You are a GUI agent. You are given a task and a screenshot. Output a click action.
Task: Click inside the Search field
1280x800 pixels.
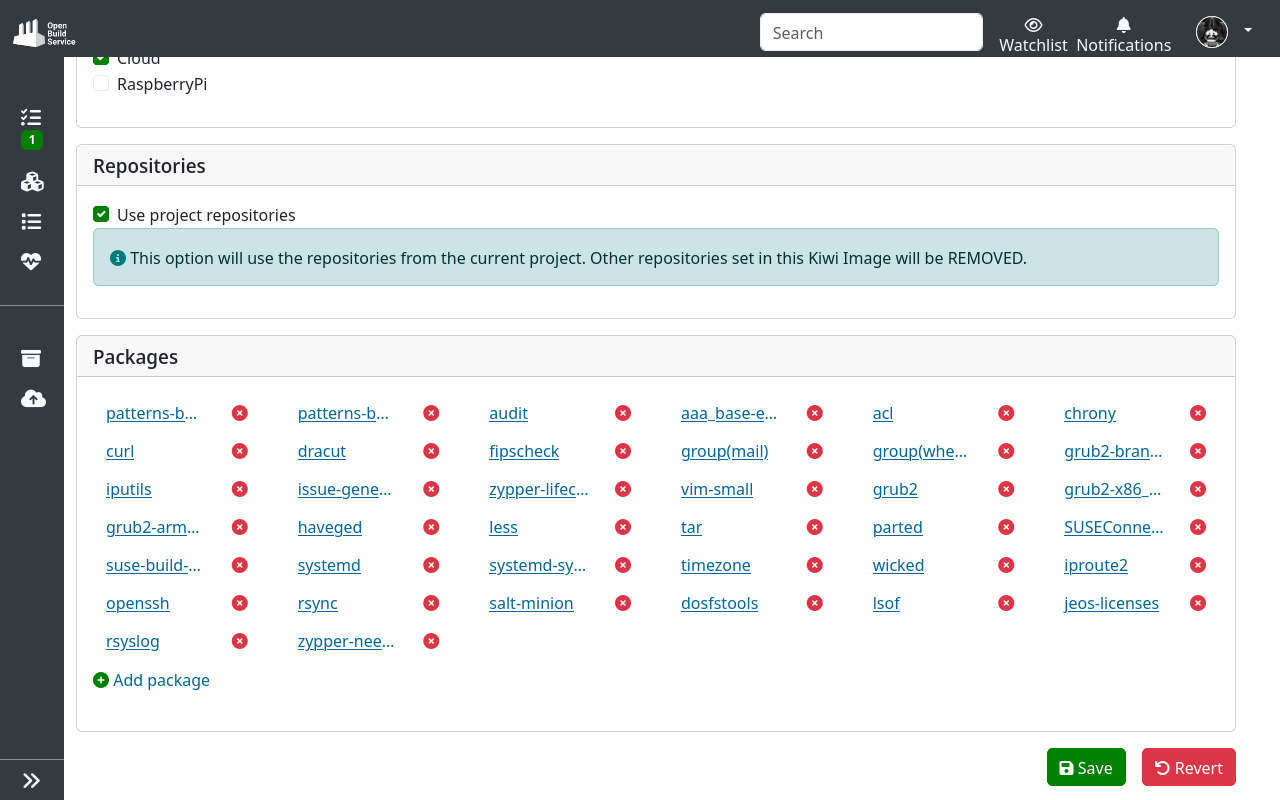click(870, 32)
